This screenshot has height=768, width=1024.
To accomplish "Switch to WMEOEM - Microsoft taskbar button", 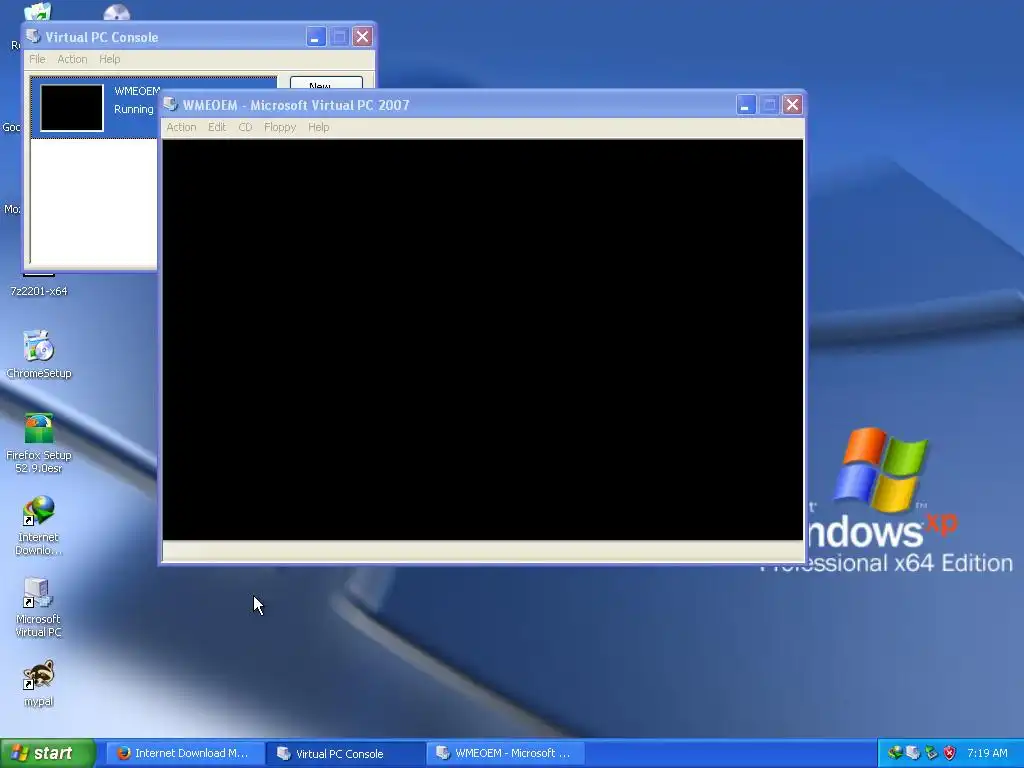I will pyautogui.click(x=505, y=754).
